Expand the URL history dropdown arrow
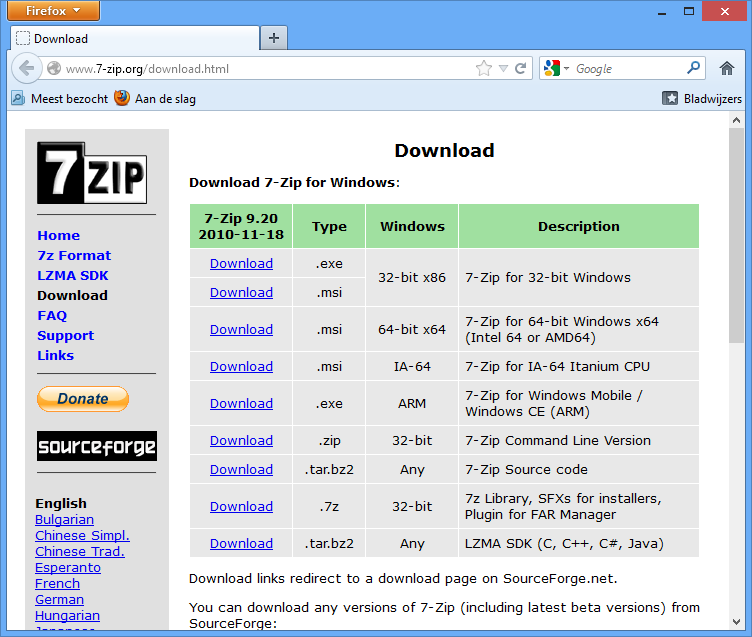Screen dimensions: 752x637 pos(503,69)
